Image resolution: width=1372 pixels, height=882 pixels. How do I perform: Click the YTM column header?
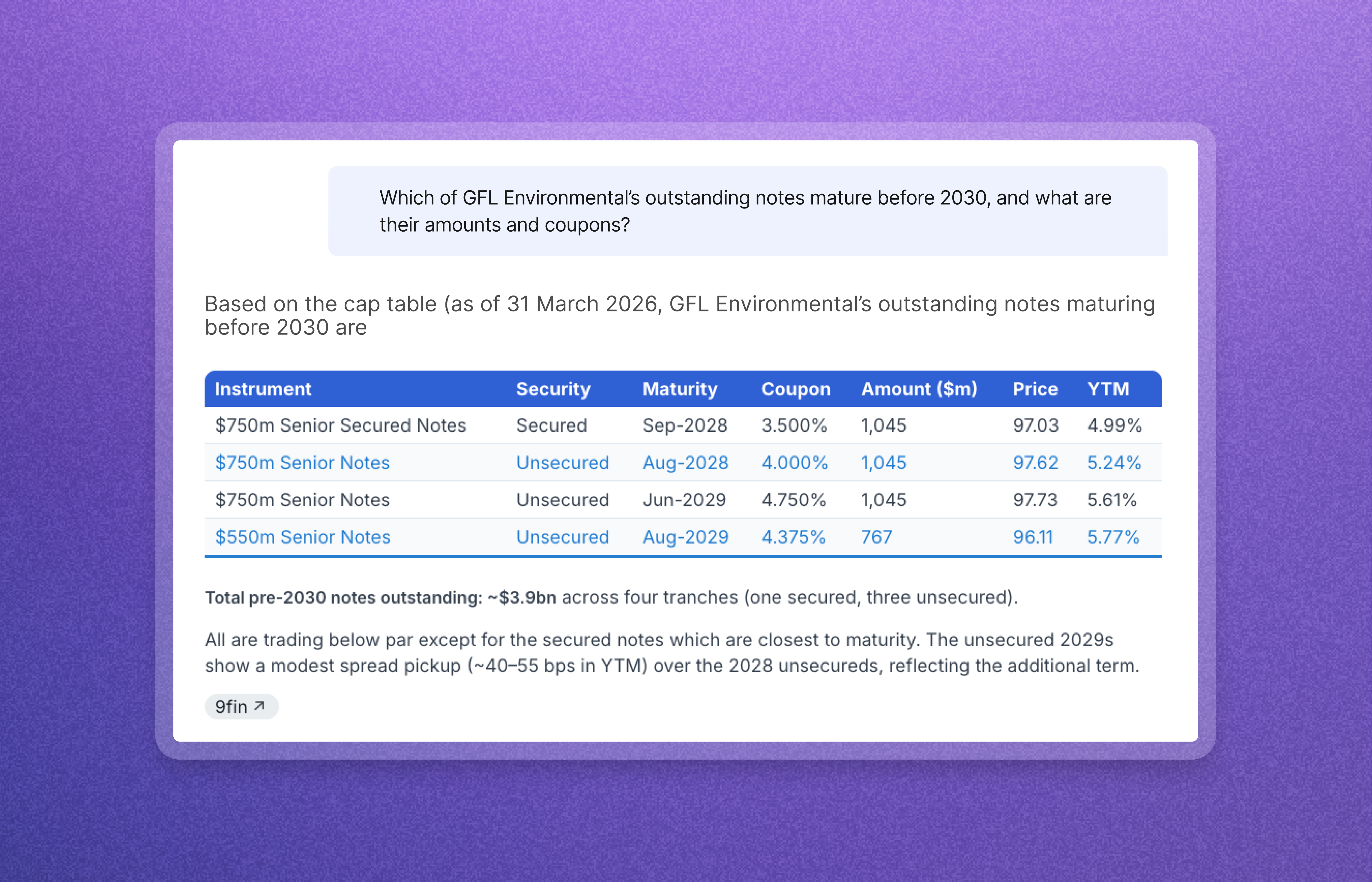point(1108,389)
